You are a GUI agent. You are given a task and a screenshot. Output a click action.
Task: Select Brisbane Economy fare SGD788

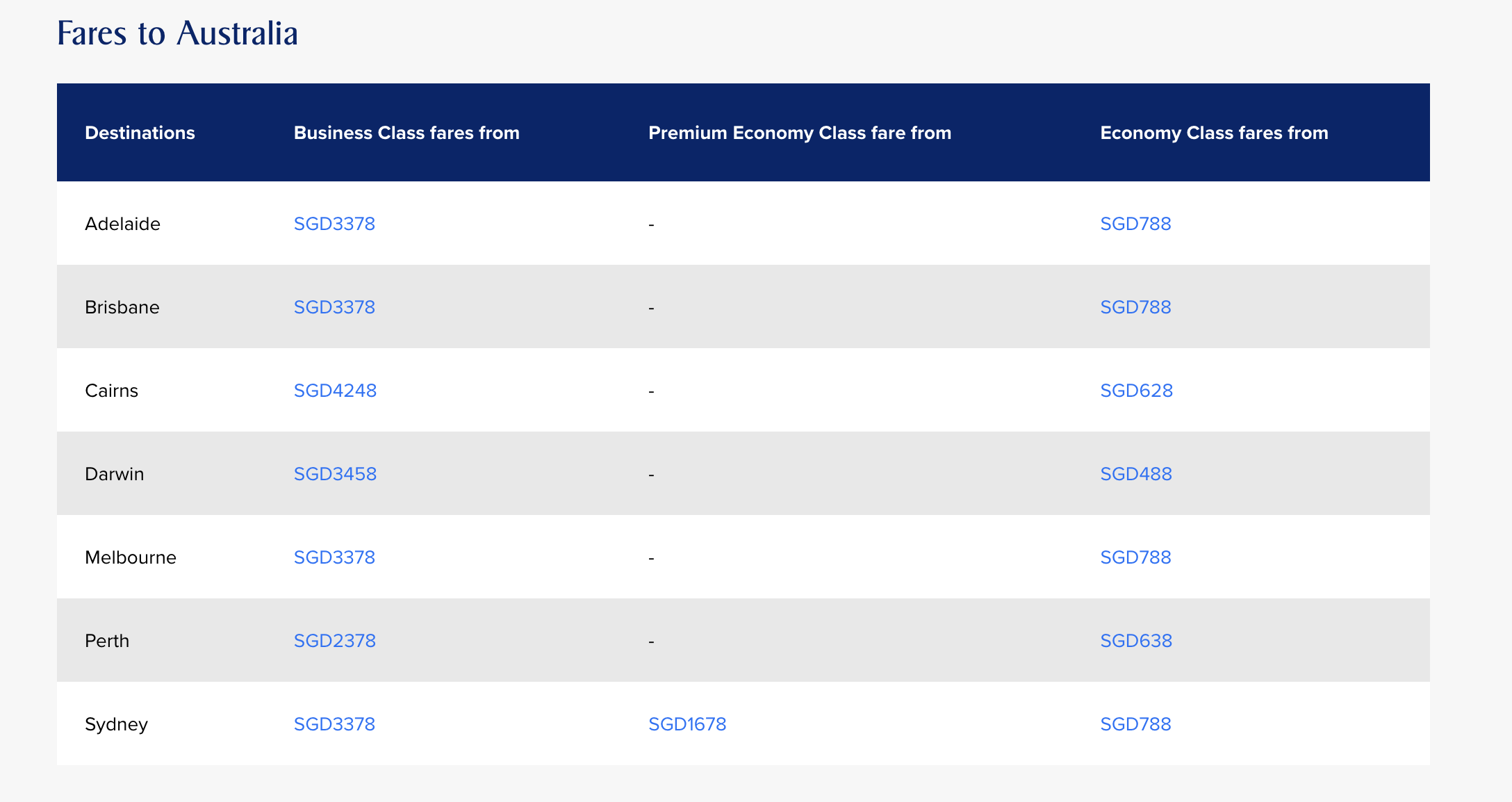pyautogui.click(x=1135, y=307)
